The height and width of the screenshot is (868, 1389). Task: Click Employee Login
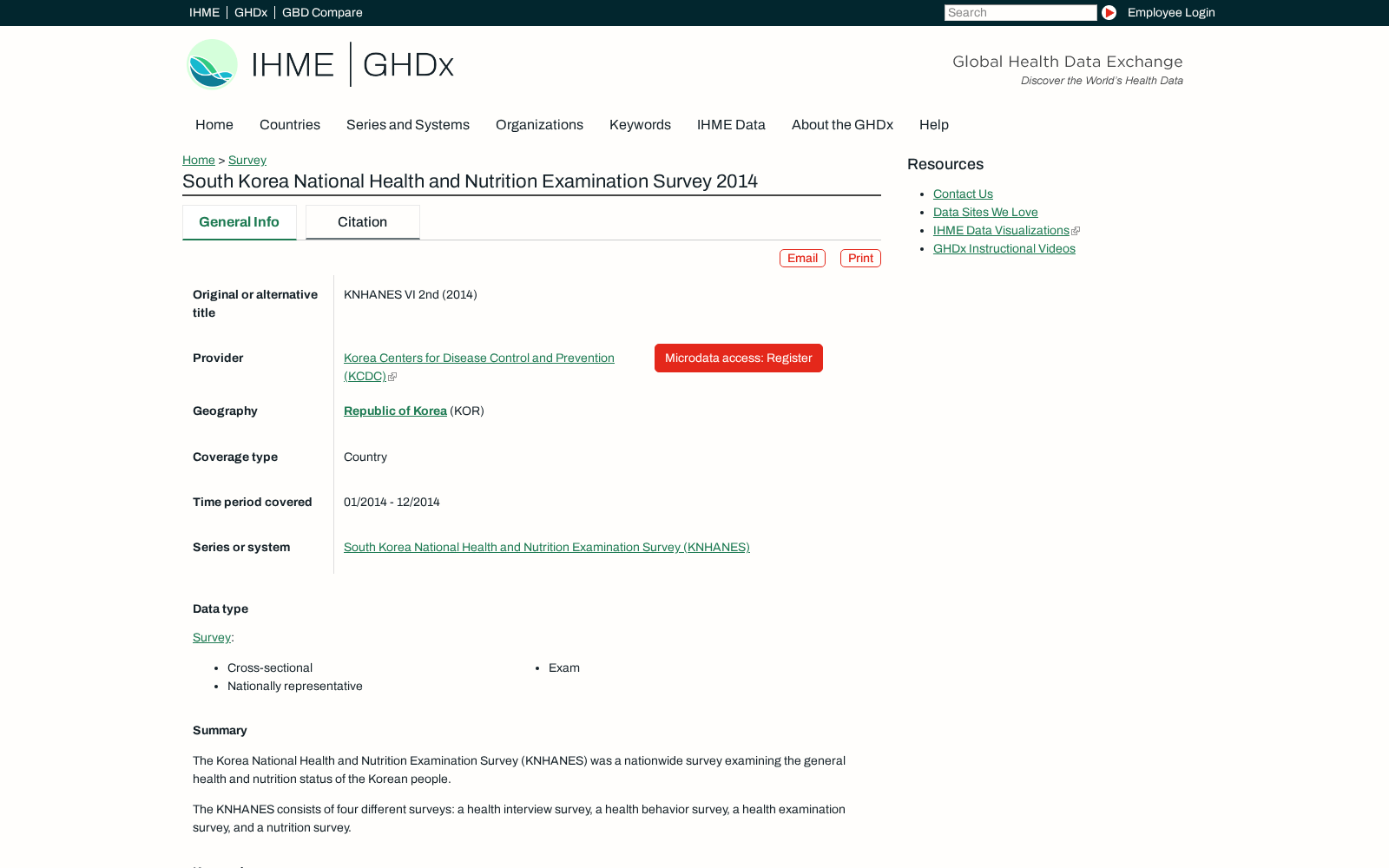pyautogui.click(x=1171, y=13)
